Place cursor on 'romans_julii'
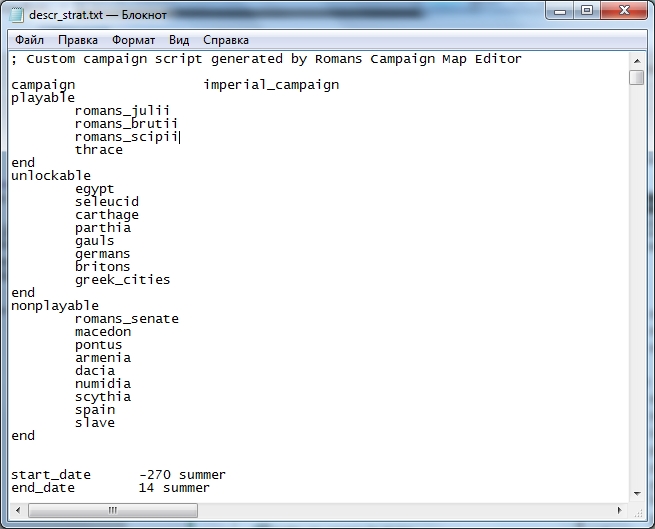 pos(122,111)
